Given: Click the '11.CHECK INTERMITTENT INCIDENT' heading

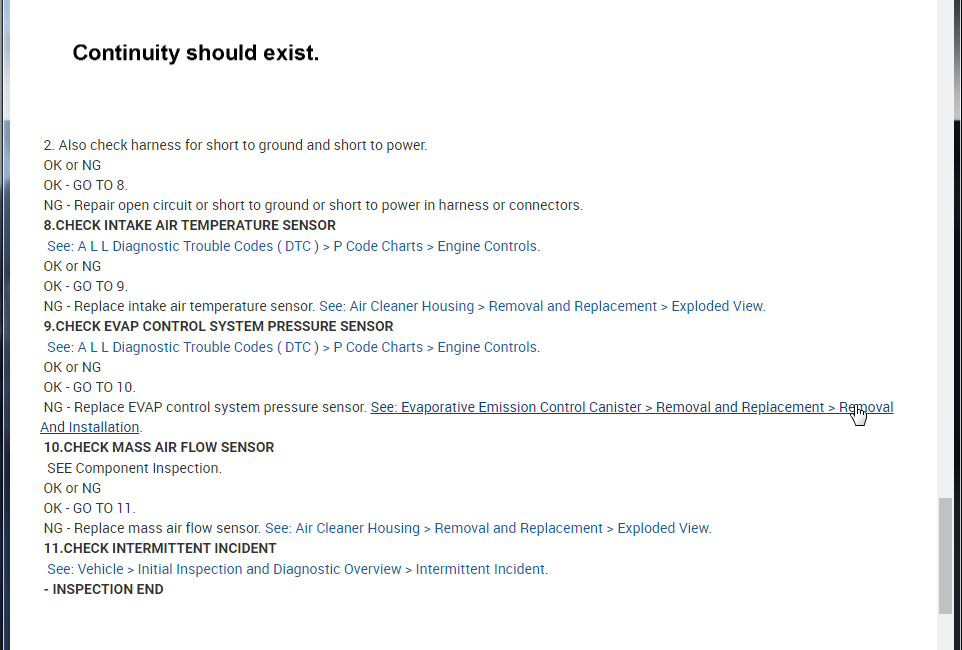Looking at the screenshot, I should [x=160, y=548].
